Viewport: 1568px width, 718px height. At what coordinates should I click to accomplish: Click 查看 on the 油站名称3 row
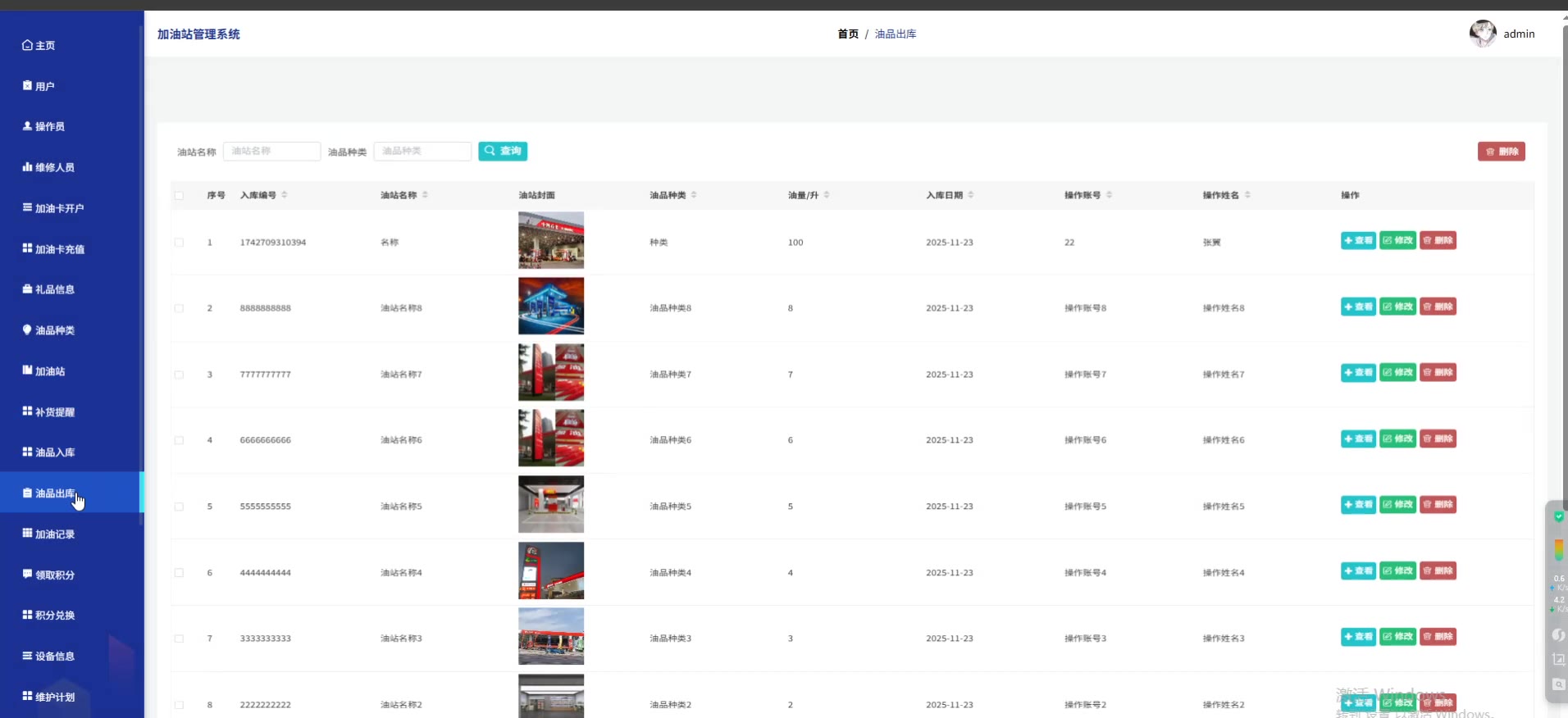1358,636
